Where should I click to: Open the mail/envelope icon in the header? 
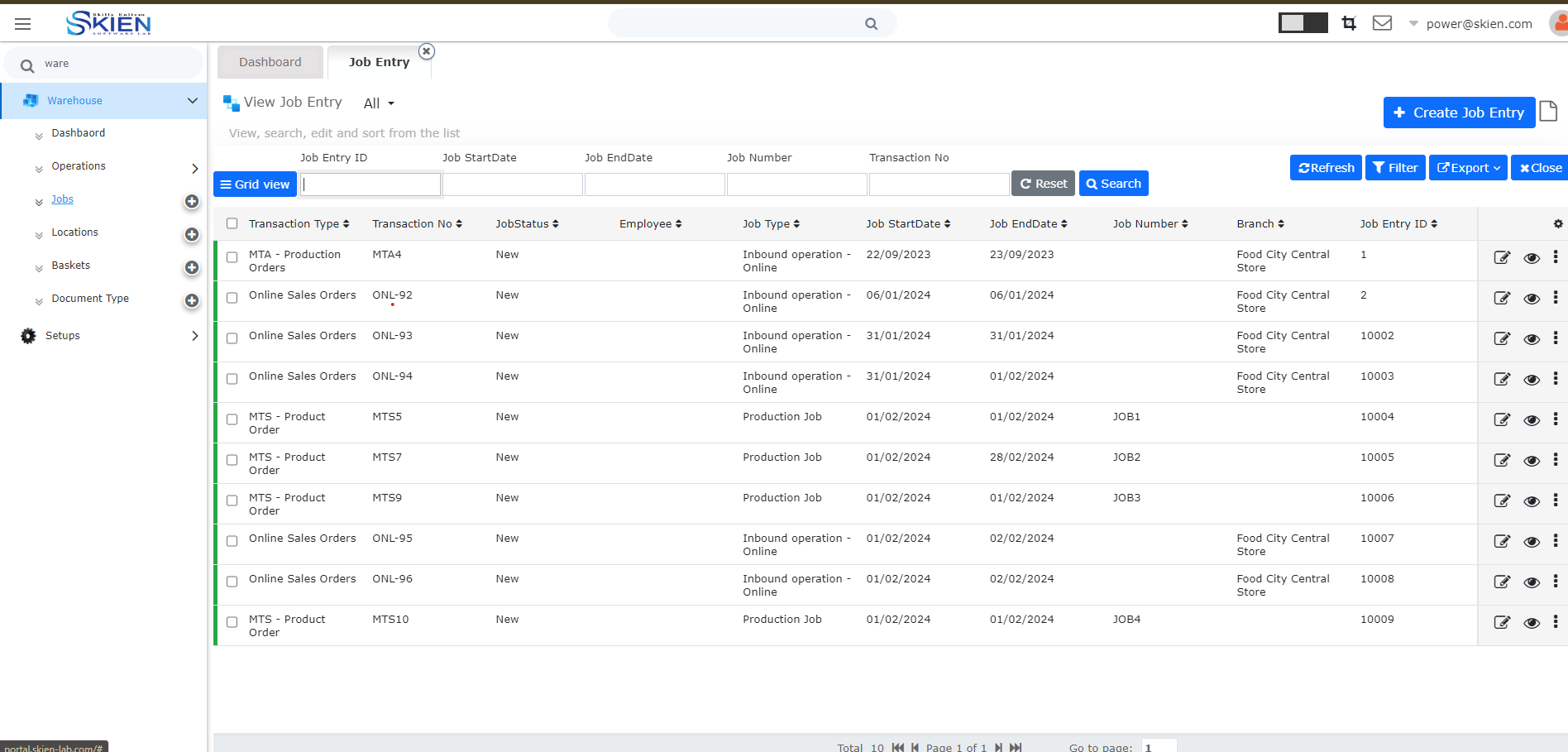pyautogui.click(x=1381, y=23)
